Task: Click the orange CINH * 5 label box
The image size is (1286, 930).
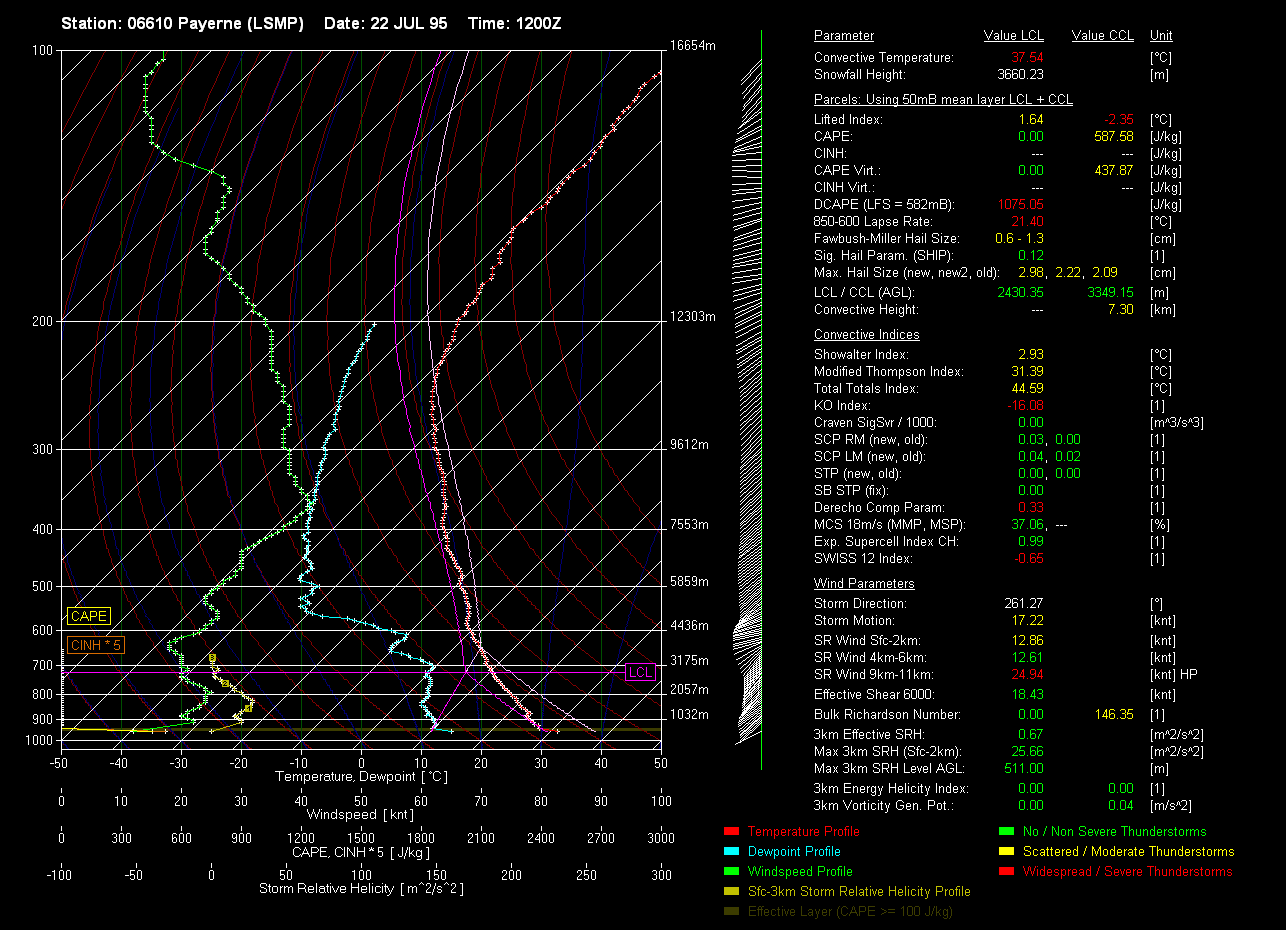Action: click(96, 645)
